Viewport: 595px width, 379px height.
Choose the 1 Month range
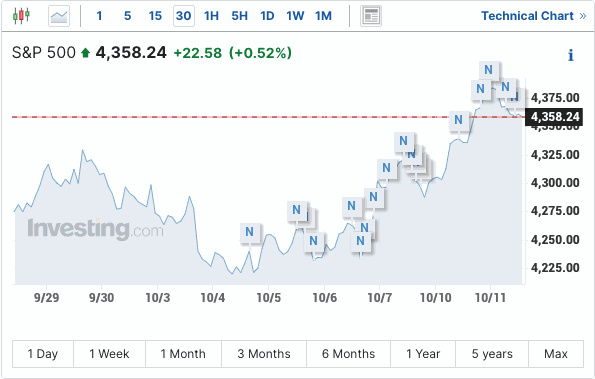coord(183,354)
